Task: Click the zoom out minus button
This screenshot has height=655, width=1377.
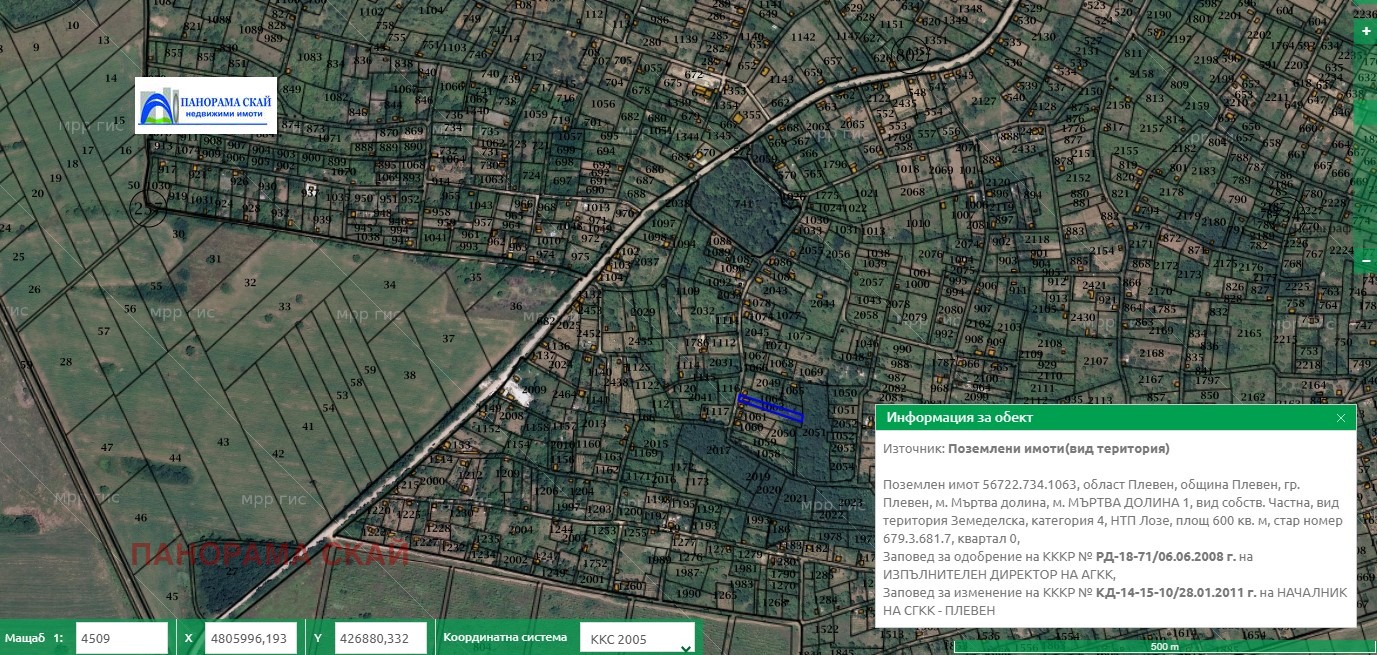Action: (x=1366, y=260)
